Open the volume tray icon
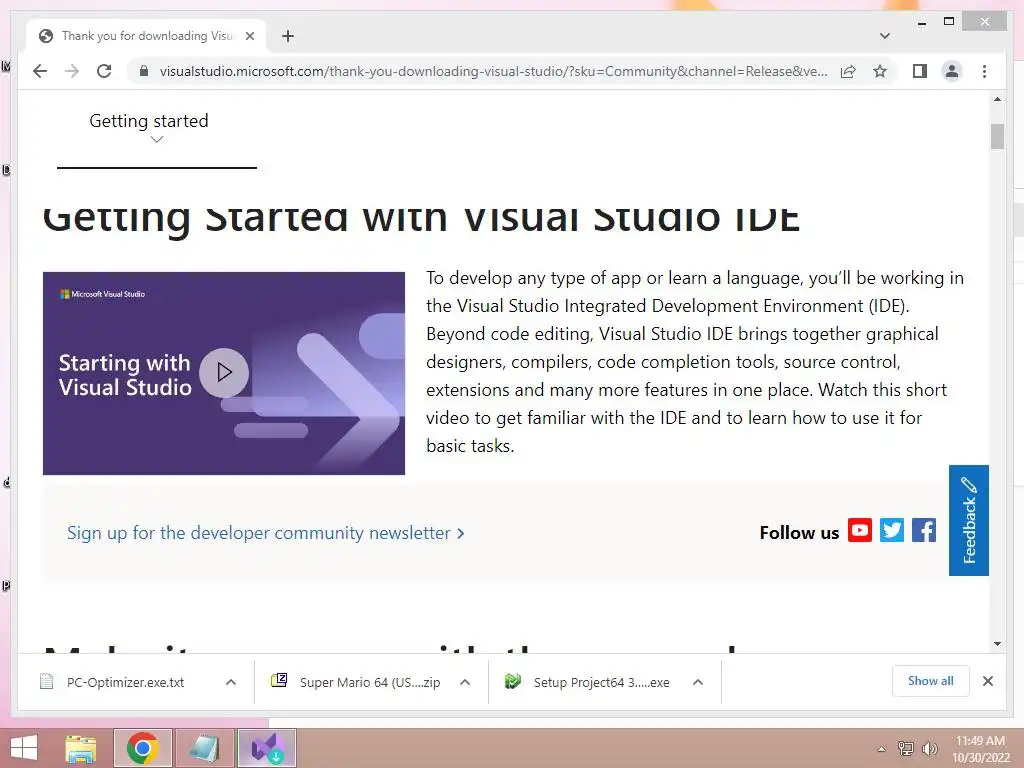The width and height of the screenshot is (1024, 768). 930,748
